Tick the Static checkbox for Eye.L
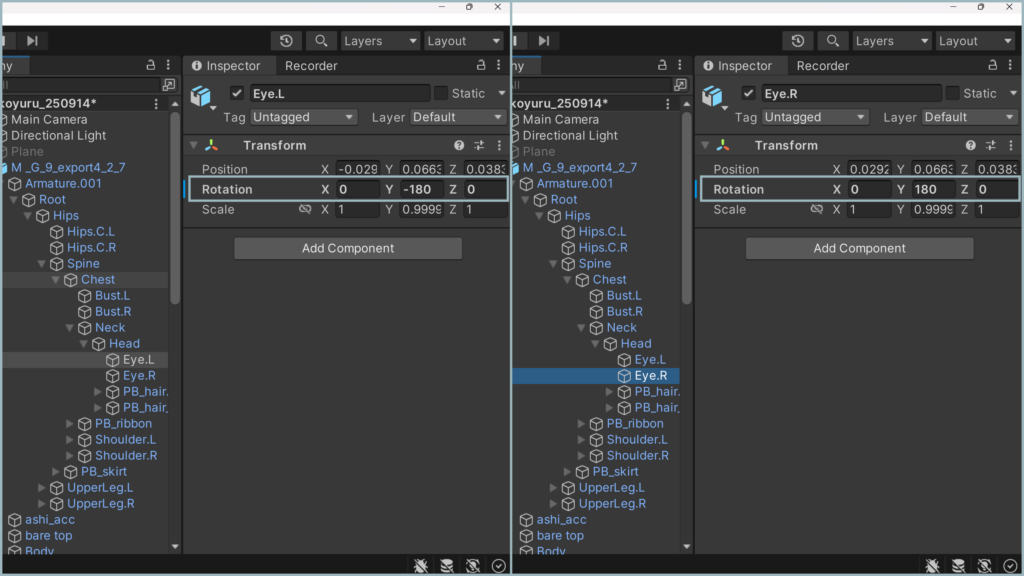Viewport: 1024px width, 576px height. [x=440, y=93]
